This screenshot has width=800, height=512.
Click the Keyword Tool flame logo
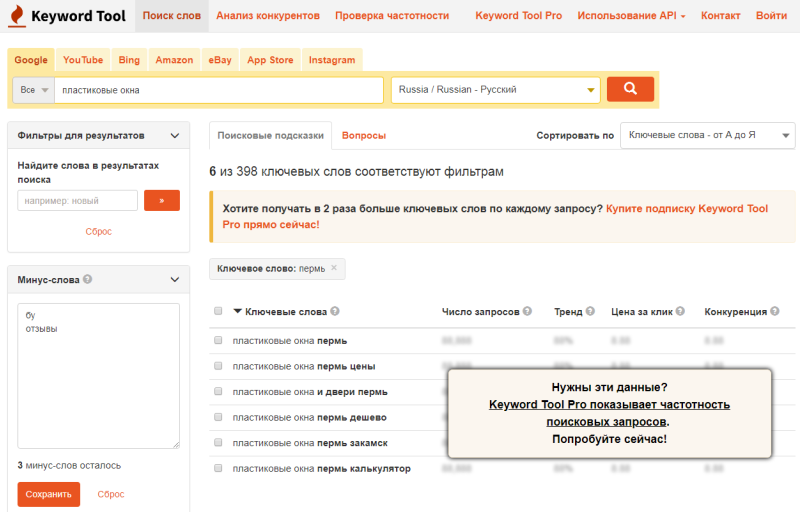pyautogui.click(x=18, y=16)
